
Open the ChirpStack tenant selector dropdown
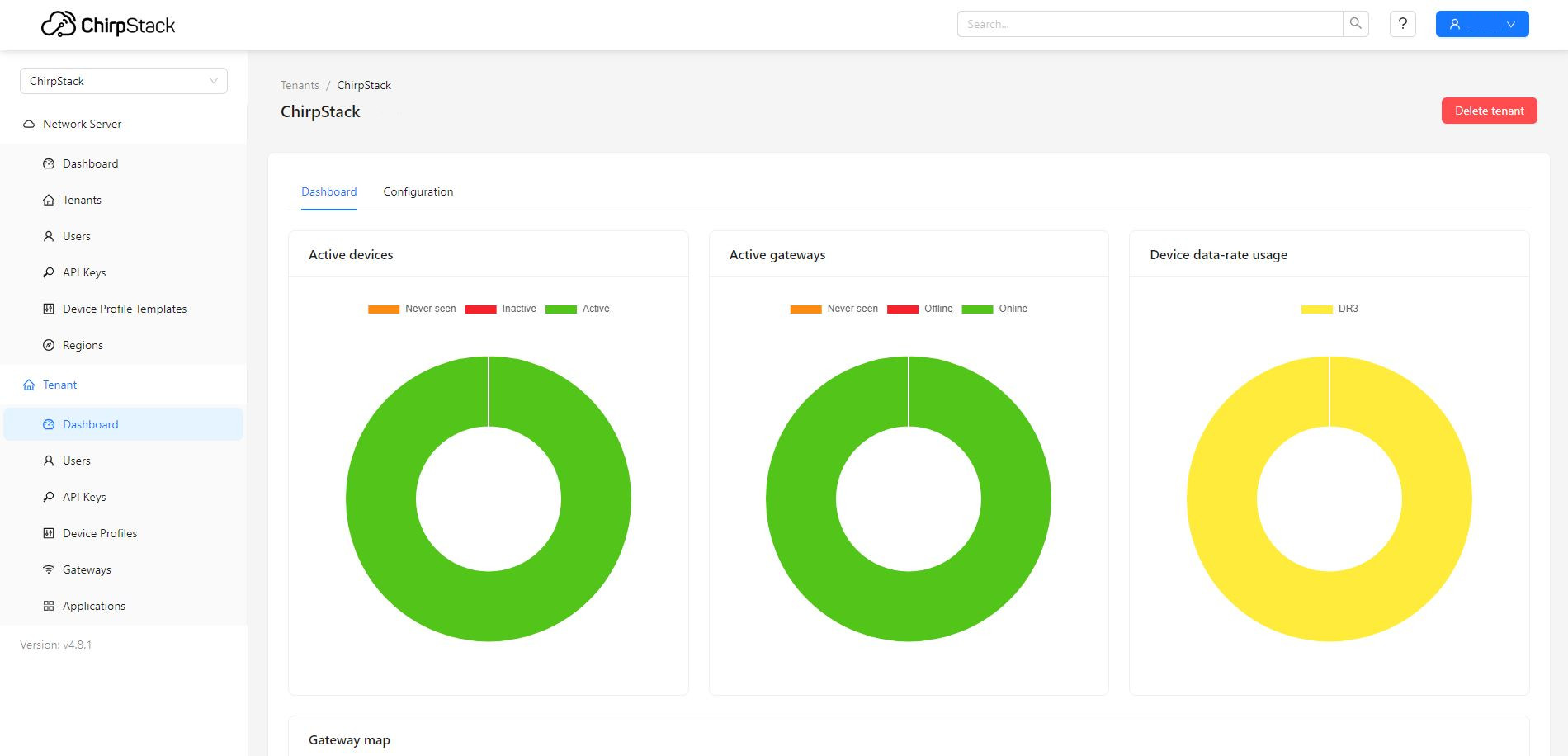pyautogui.click(x=124, y=81)
